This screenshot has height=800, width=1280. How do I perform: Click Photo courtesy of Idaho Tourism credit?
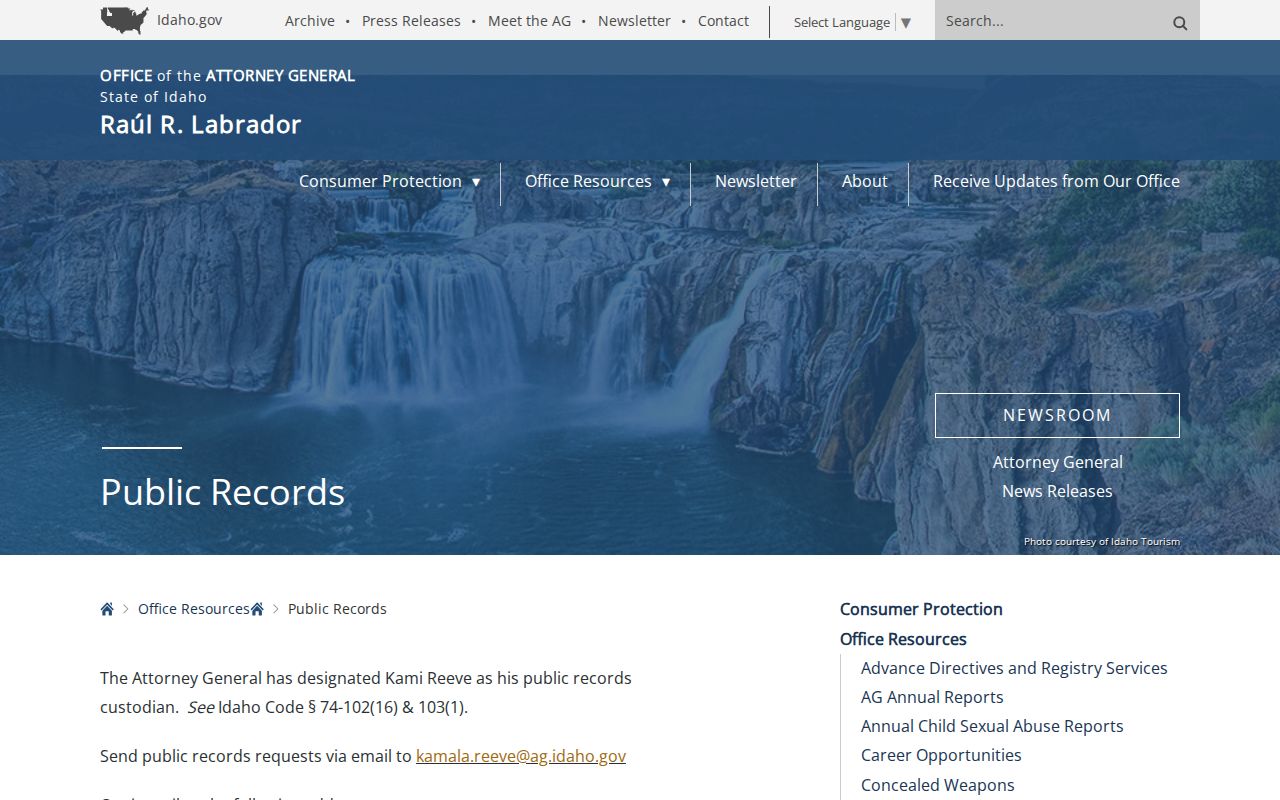click(x=1101, y=542)
